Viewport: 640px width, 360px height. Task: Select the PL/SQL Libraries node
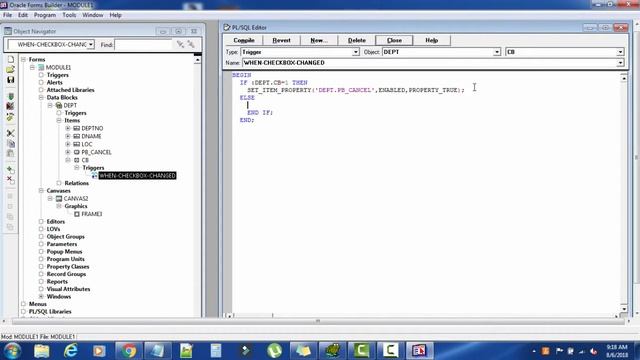click(x=50, y=311)
